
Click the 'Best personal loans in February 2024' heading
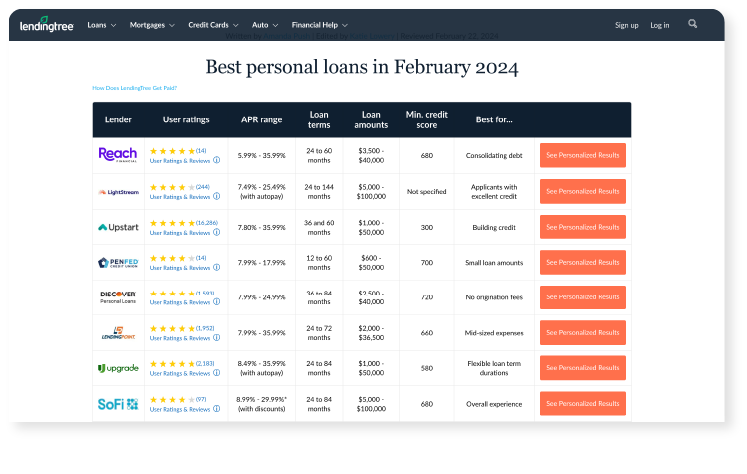coord(362,67)
